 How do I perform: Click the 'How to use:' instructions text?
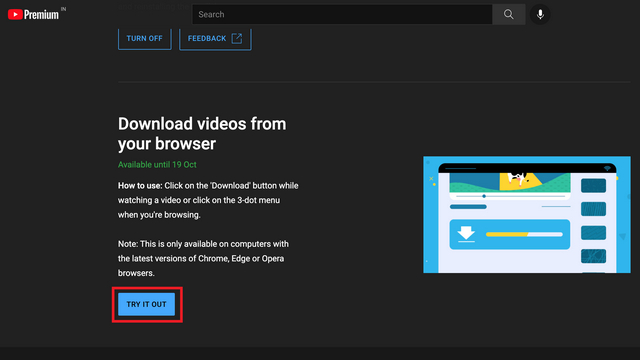[x=208, y=200]
